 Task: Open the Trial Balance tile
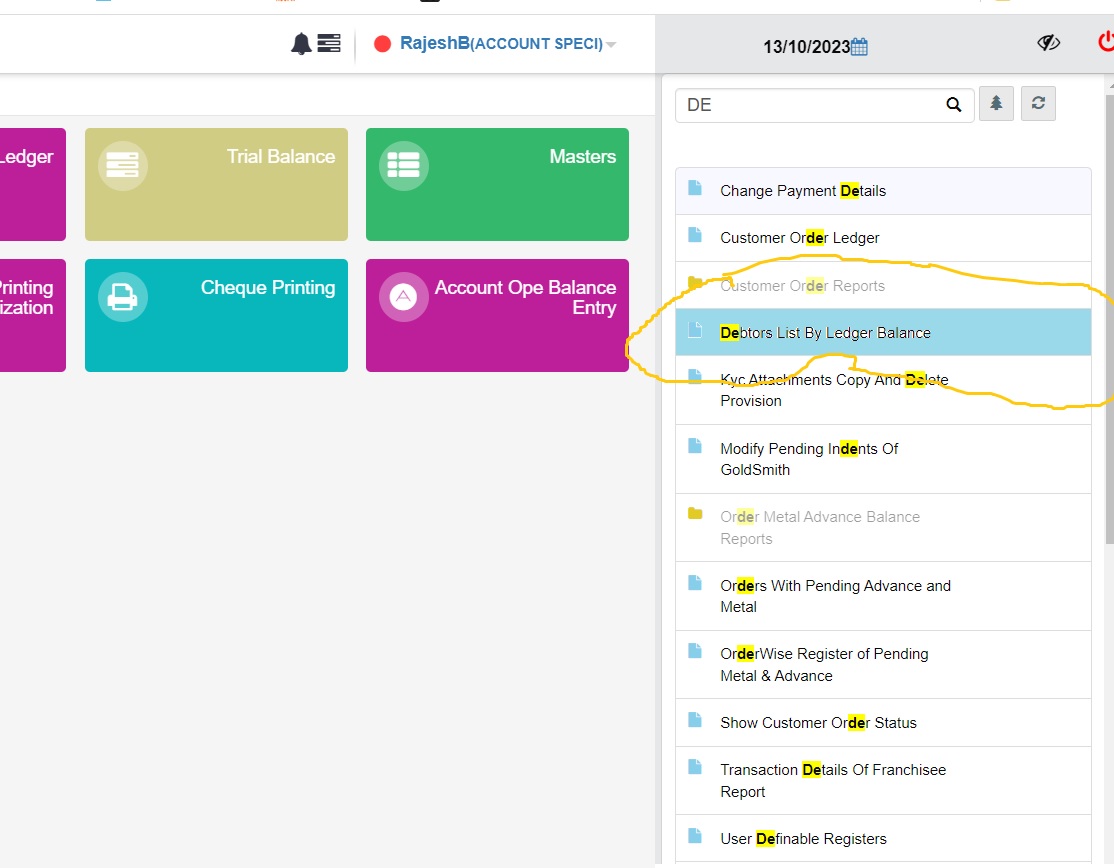coord(216,185)
